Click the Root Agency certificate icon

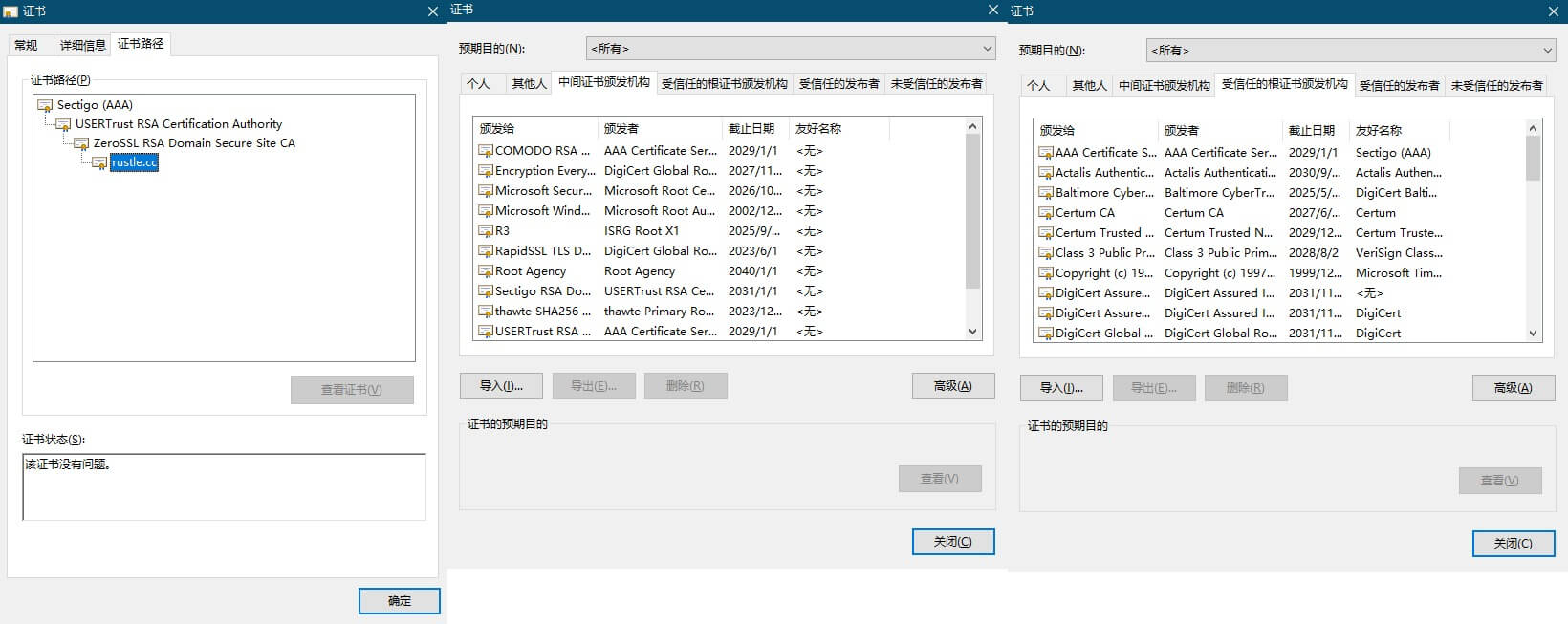[x=486, y=271]
